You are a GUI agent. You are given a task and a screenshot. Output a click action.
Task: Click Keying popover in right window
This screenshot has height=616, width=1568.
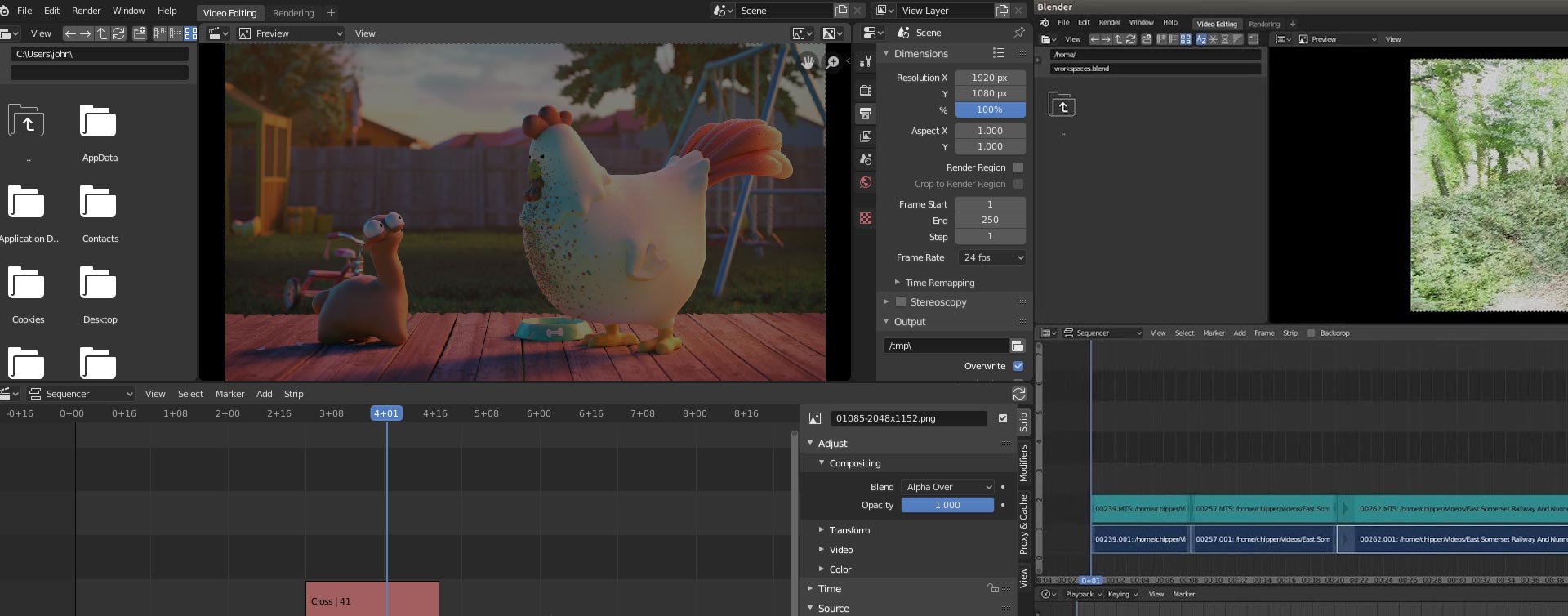1122,594
